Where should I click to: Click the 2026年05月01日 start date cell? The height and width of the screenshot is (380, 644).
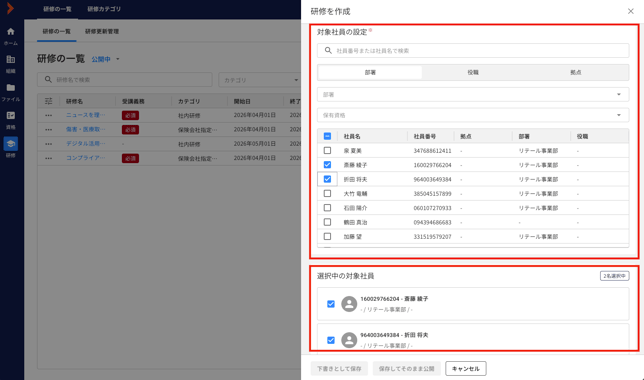tap(255, 144)
